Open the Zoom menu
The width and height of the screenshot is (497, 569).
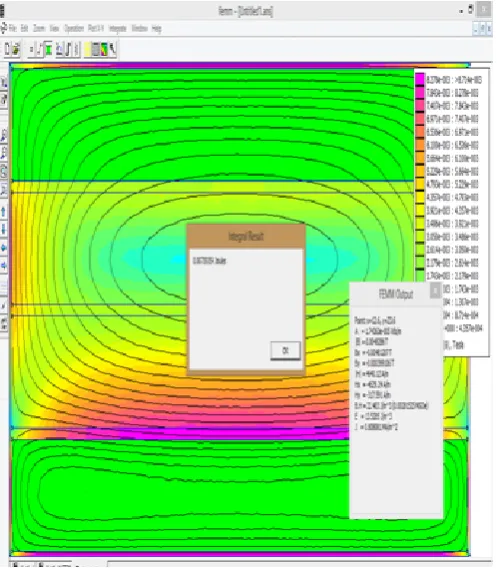pos(39,28)
